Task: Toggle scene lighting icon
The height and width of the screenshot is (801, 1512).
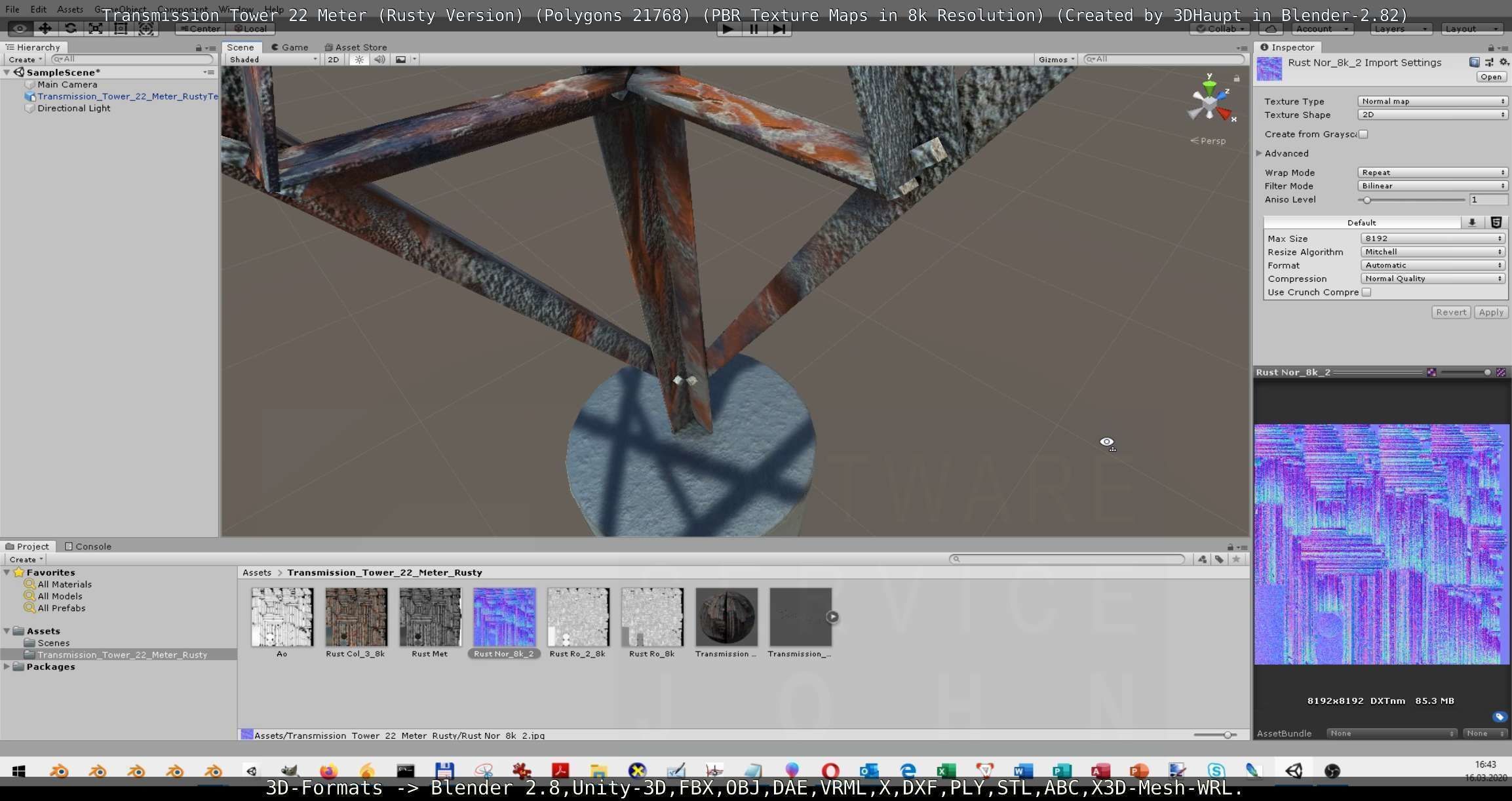Action: tap(359, 60)
